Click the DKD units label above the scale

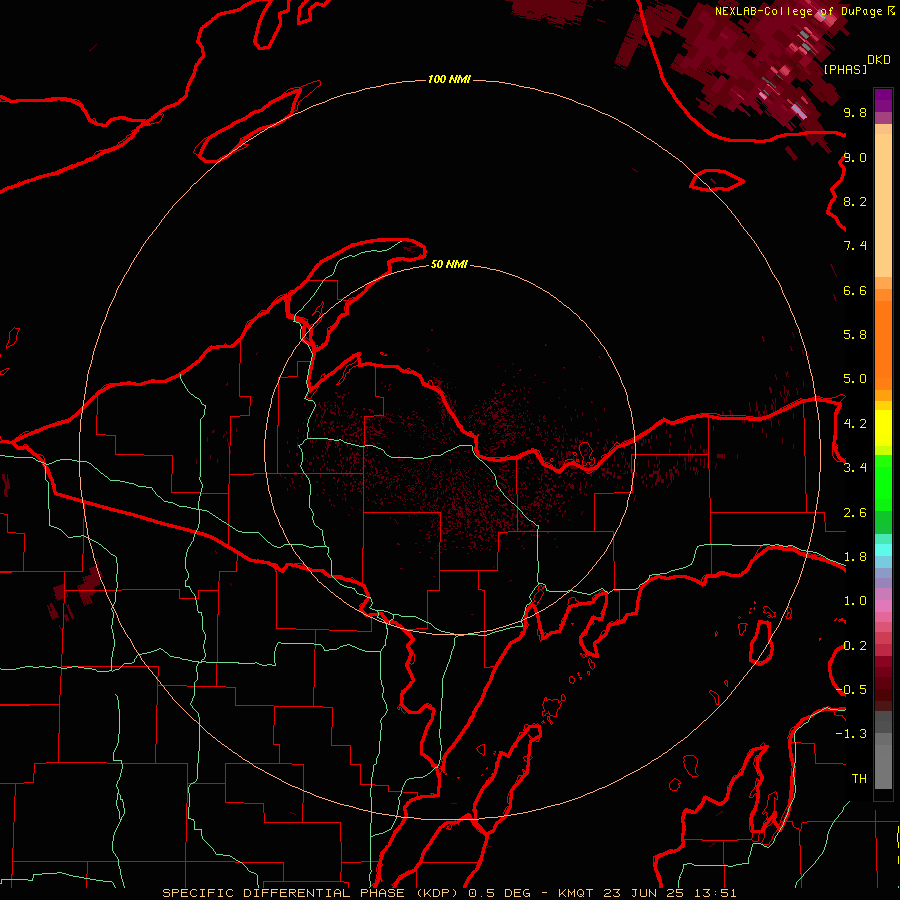click(x=878, y=59)
